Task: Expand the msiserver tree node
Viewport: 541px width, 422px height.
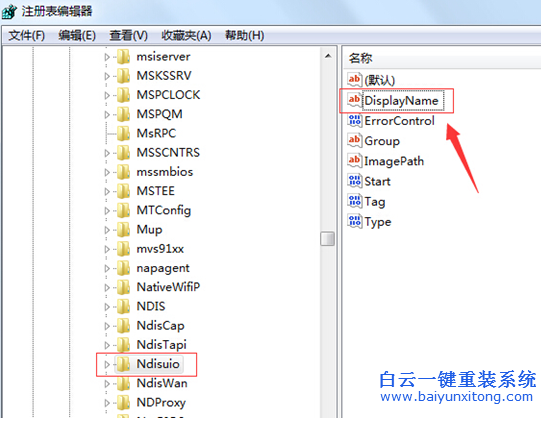Action: pos(107,57)
